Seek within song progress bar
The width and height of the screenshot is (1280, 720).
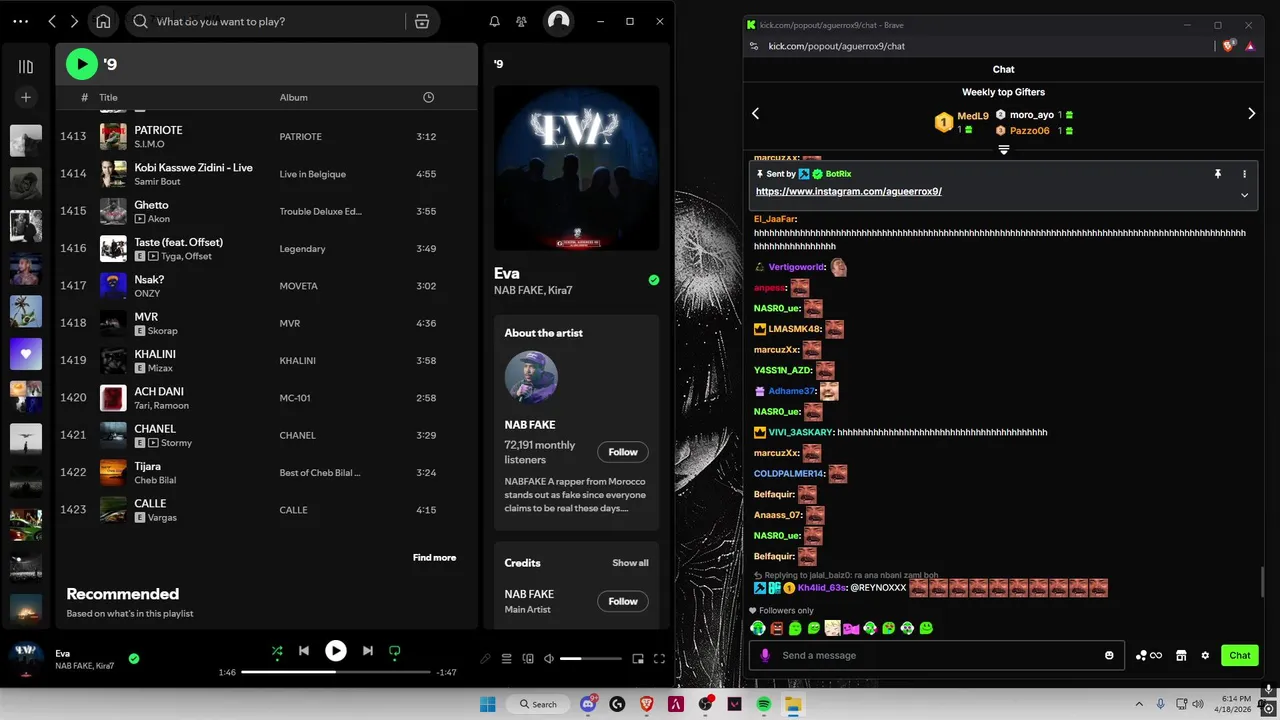tap(336, 672)
